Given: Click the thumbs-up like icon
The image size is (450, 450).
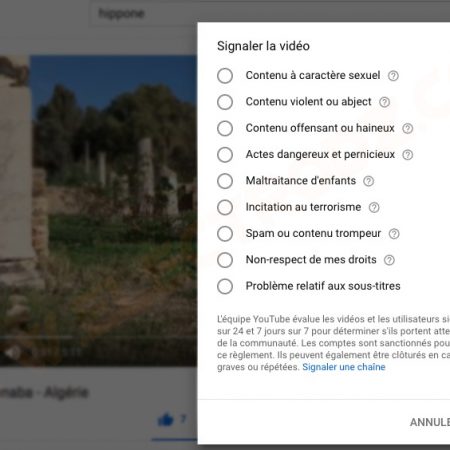Looking at the screenshot, I should [x=166, y=419].
